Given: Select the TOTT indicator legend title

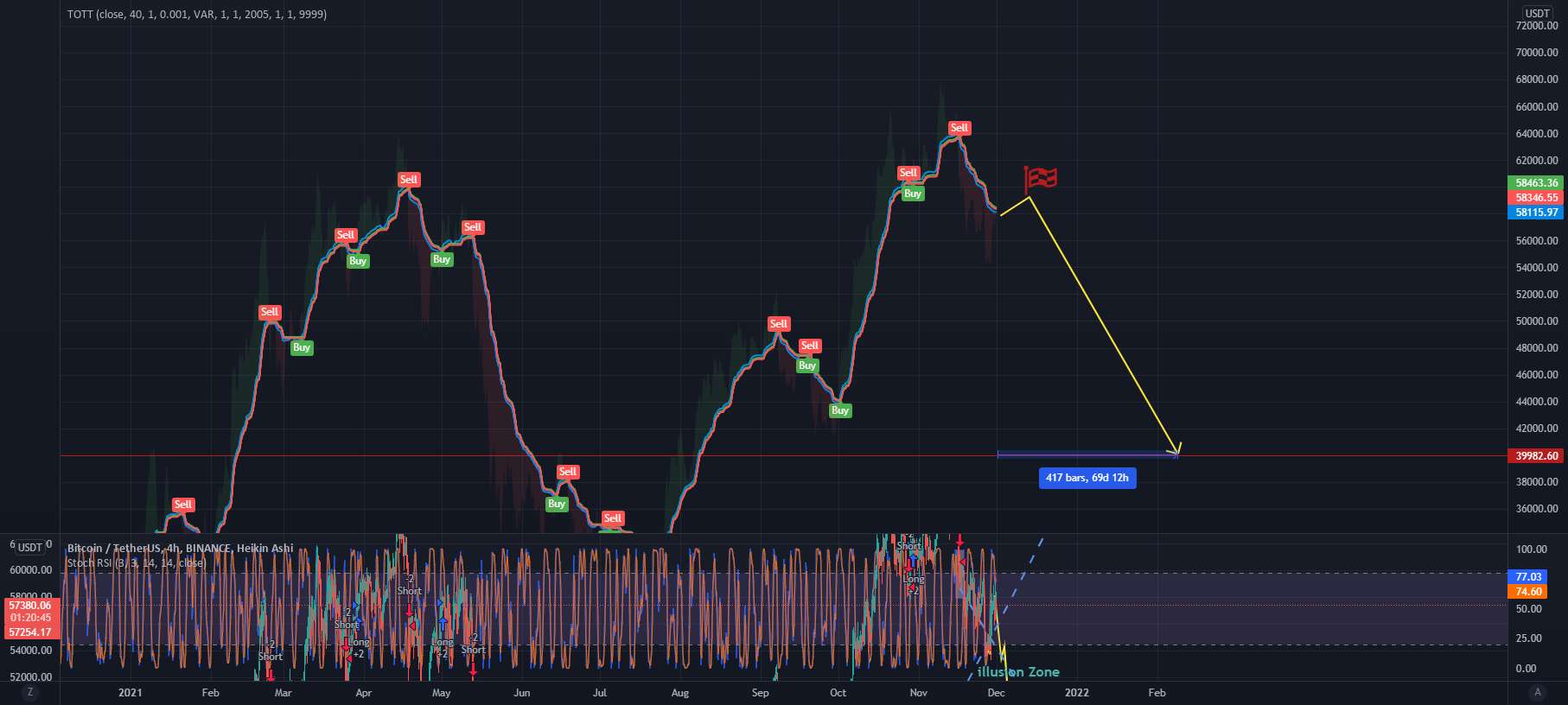Looking at the screenshot, I should 197,14.
